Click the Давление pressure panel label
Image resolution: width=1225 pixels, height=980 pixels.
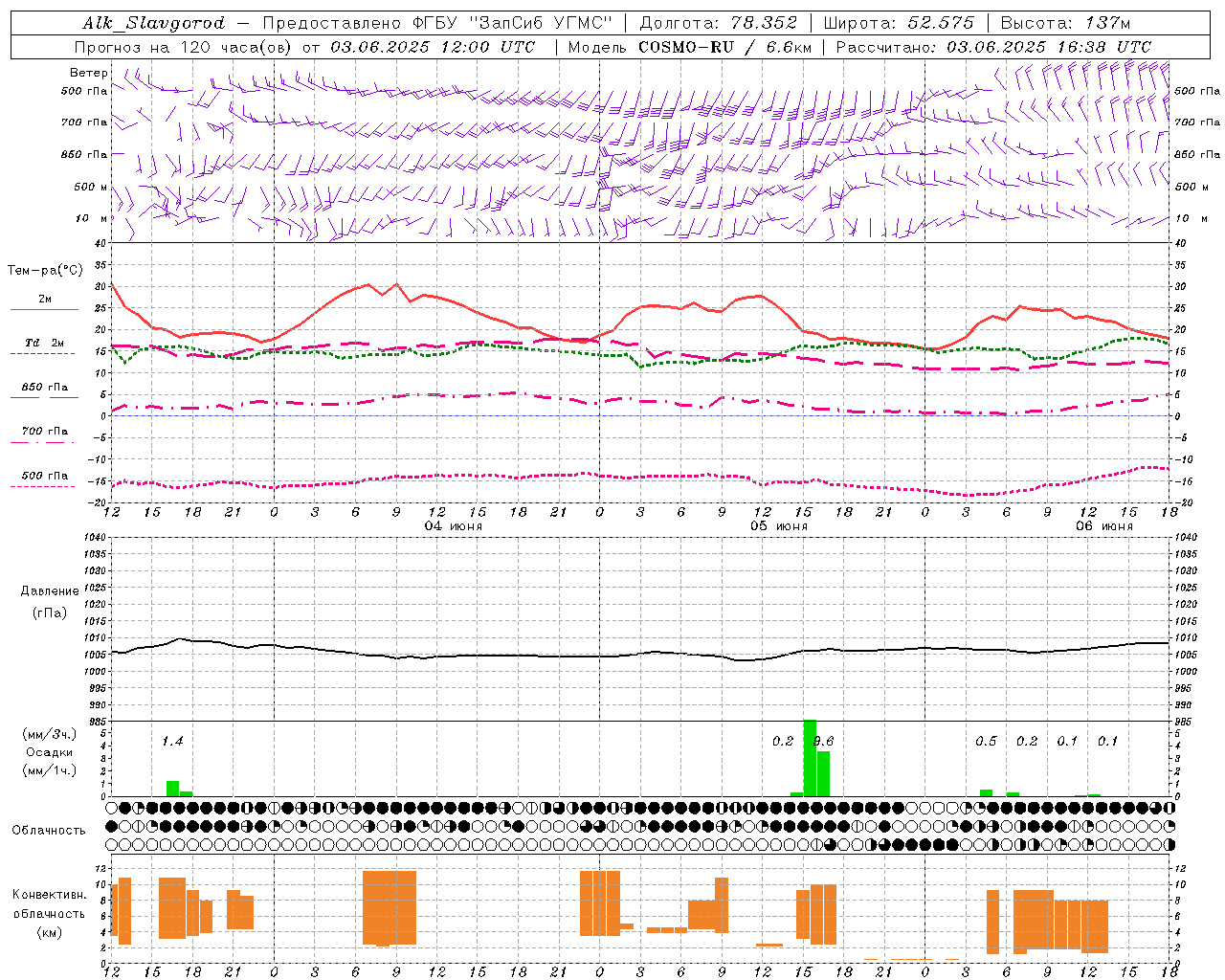pos(50,591)
